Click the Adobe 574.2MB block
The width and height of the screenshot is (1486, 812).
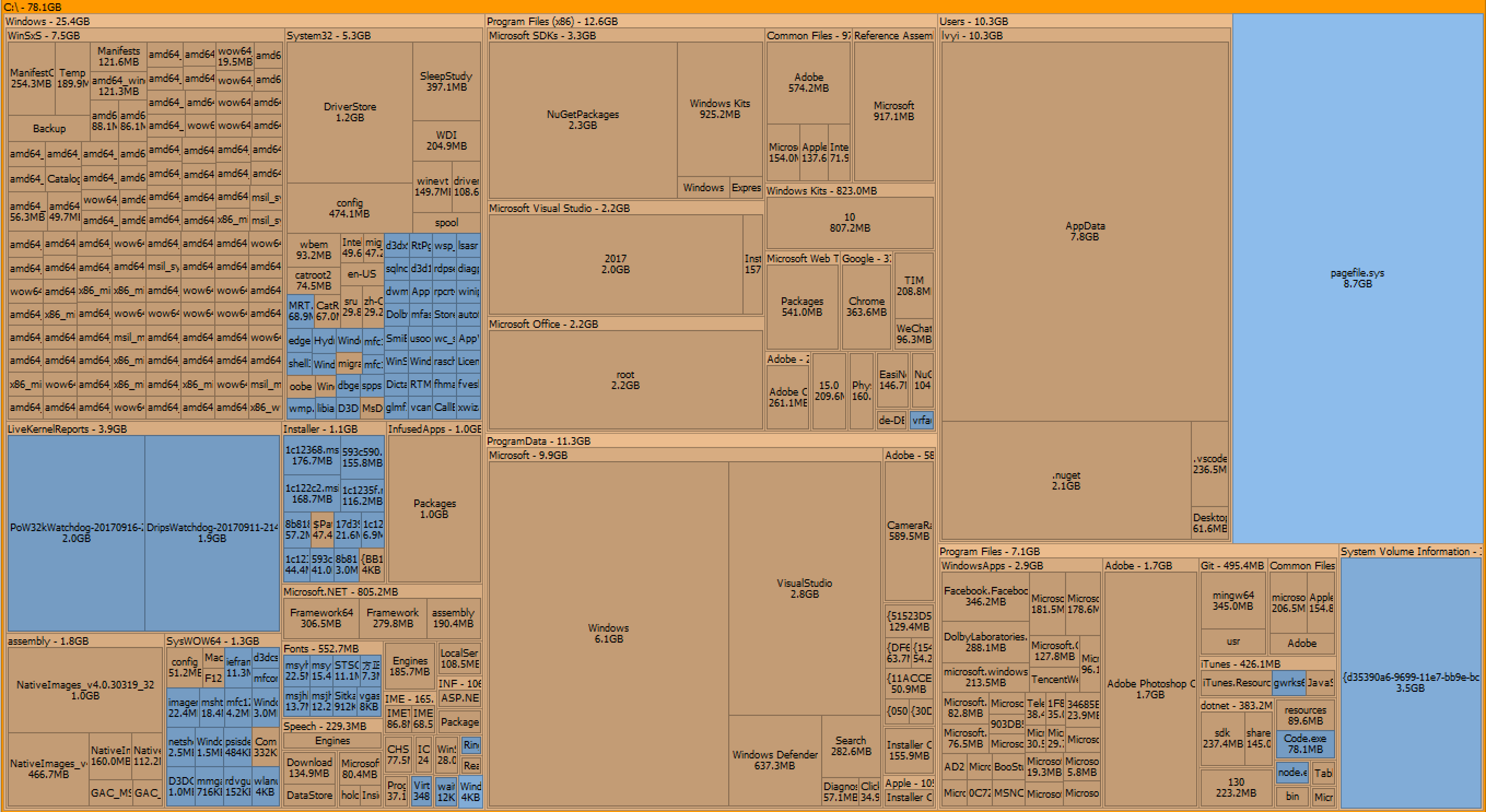(809, 83)
